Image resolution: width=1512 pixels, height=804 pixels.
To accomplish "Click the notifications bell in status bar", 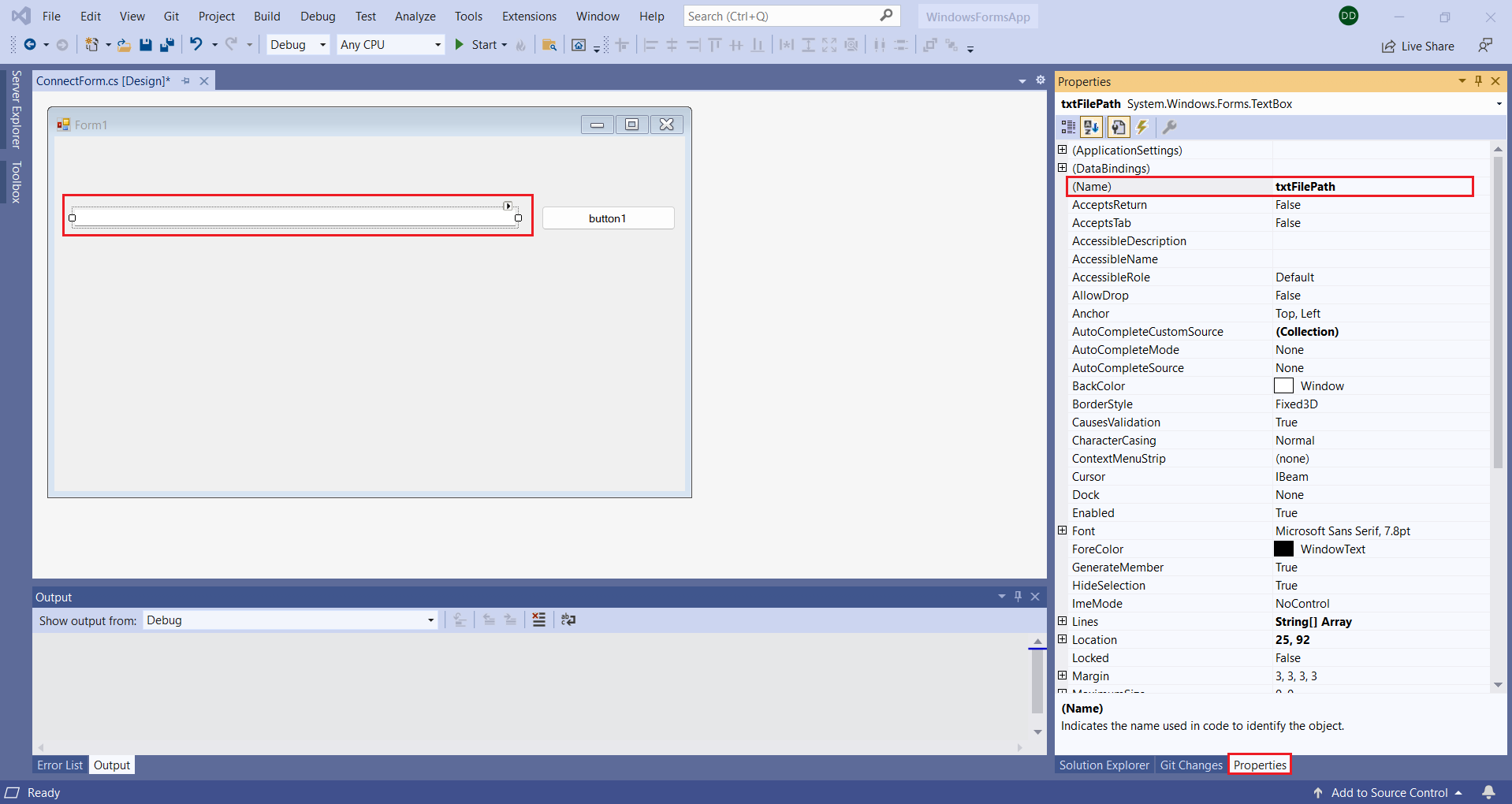I will [x=1488, y=792].
